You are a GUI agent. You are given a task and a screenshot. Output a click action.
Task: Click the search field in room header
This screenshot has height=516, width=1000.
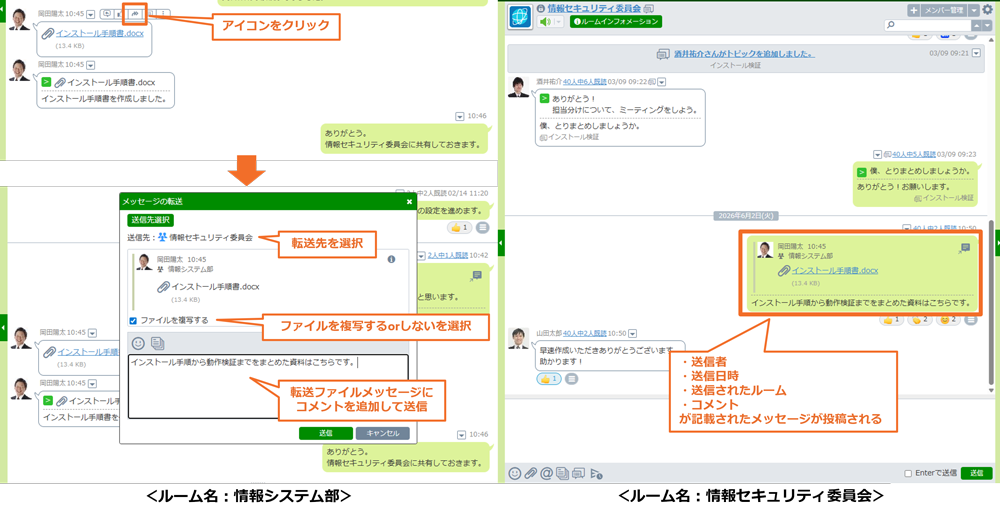point(927,25)
